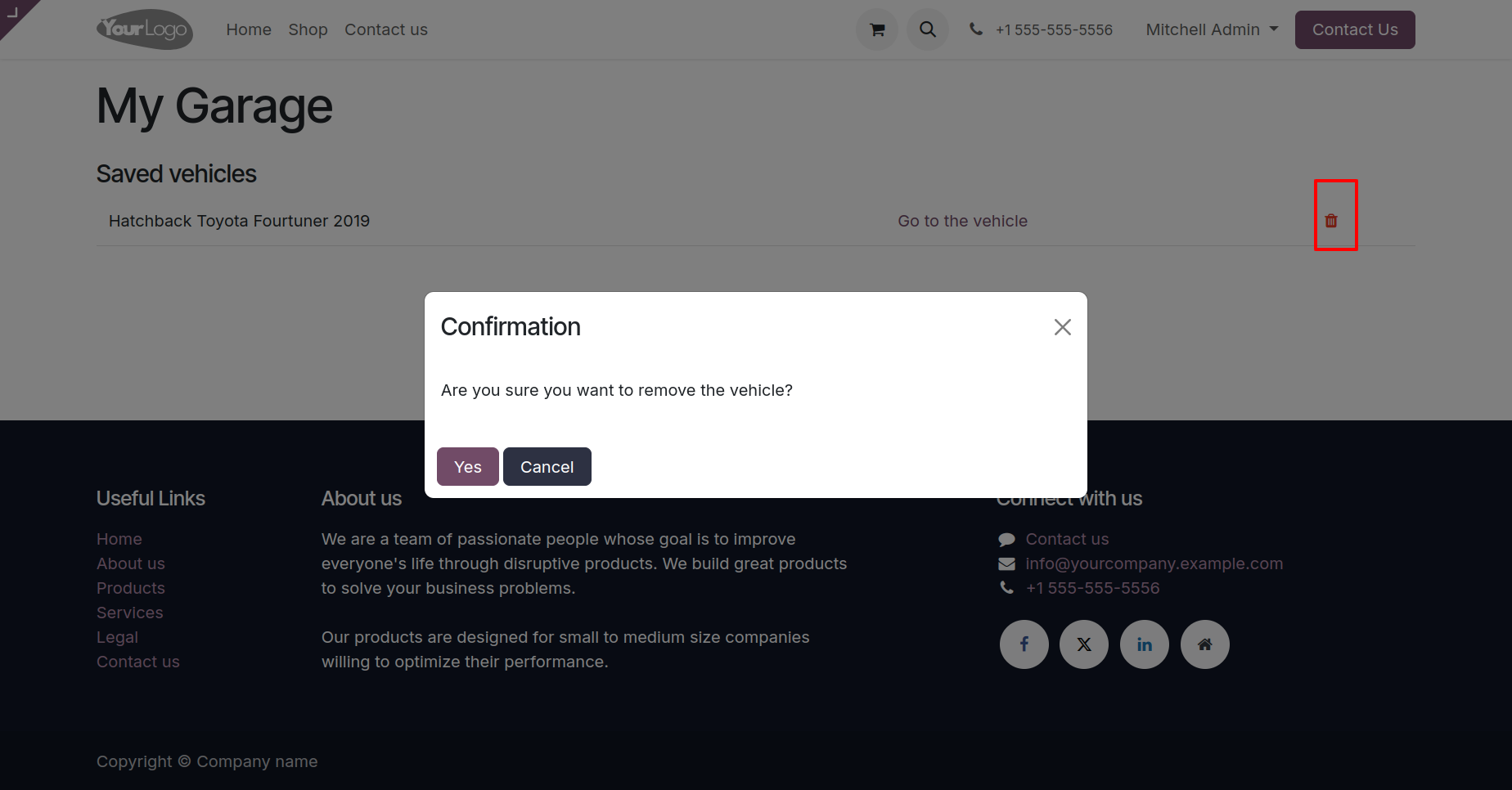Open the LinkedIn social icon
This screenshot has width=1512, height=790.
coord(1145,644)
